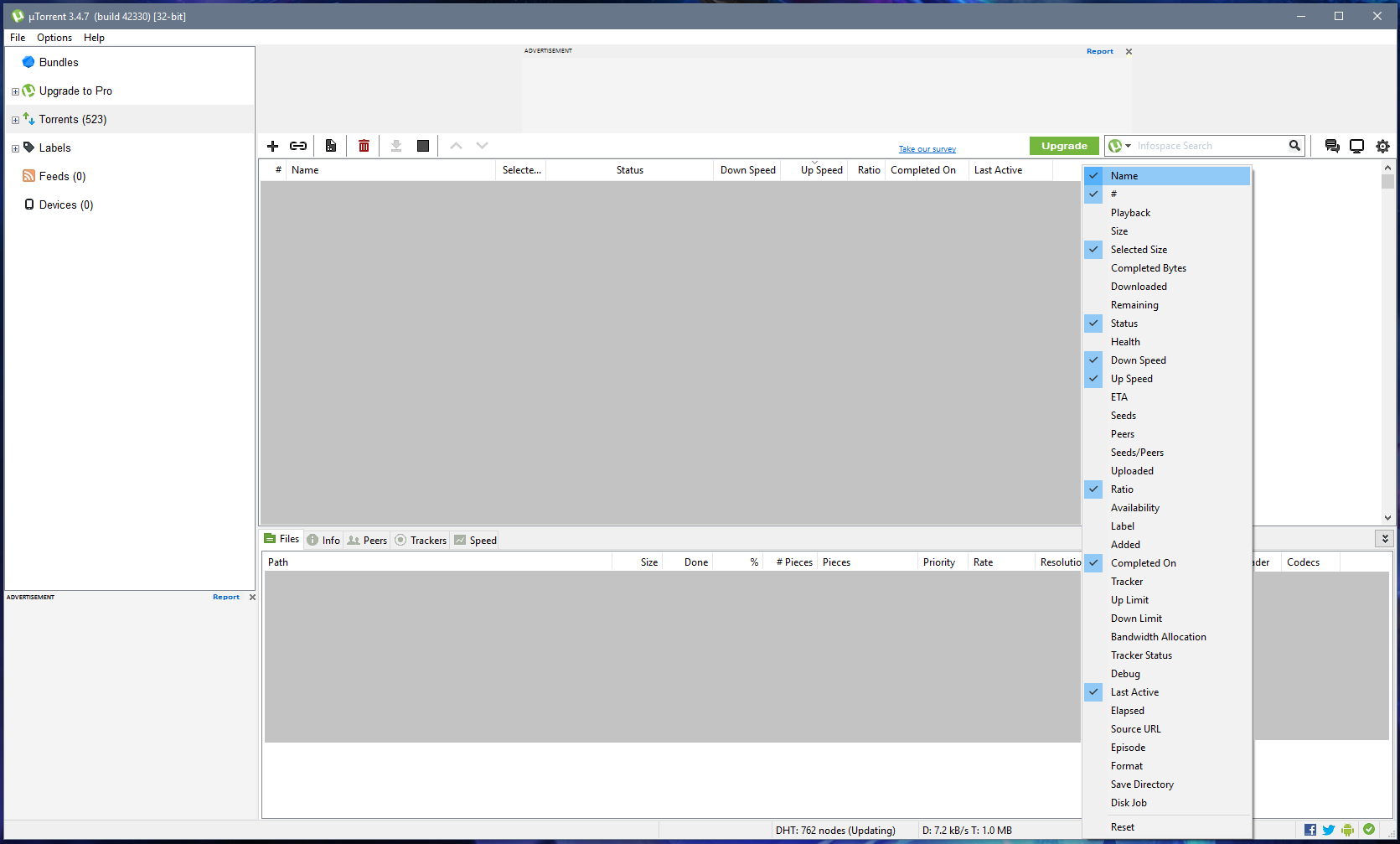Switch to the Trackers tab
The height and width of the screenshot is (844, 1400).
(x=421, y=540)
